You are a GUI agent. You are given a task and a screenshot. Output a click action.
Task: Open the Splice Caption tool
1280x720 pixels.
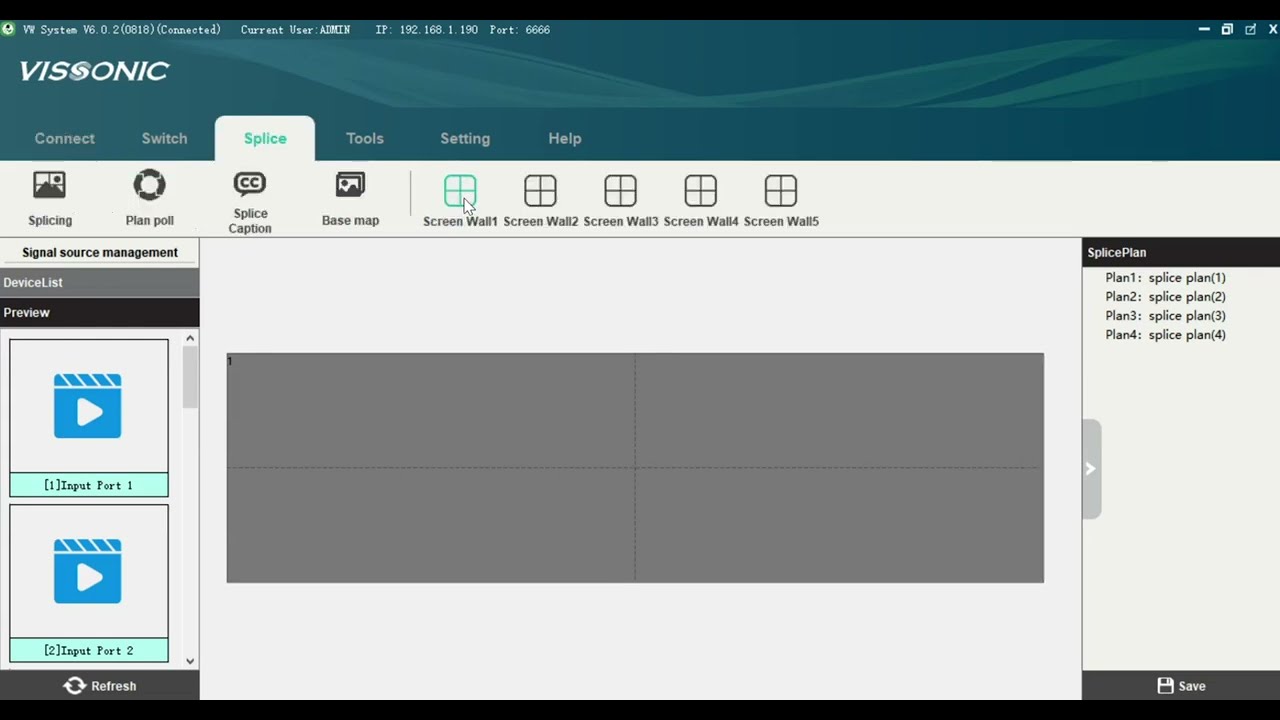[x=249, y=202]
